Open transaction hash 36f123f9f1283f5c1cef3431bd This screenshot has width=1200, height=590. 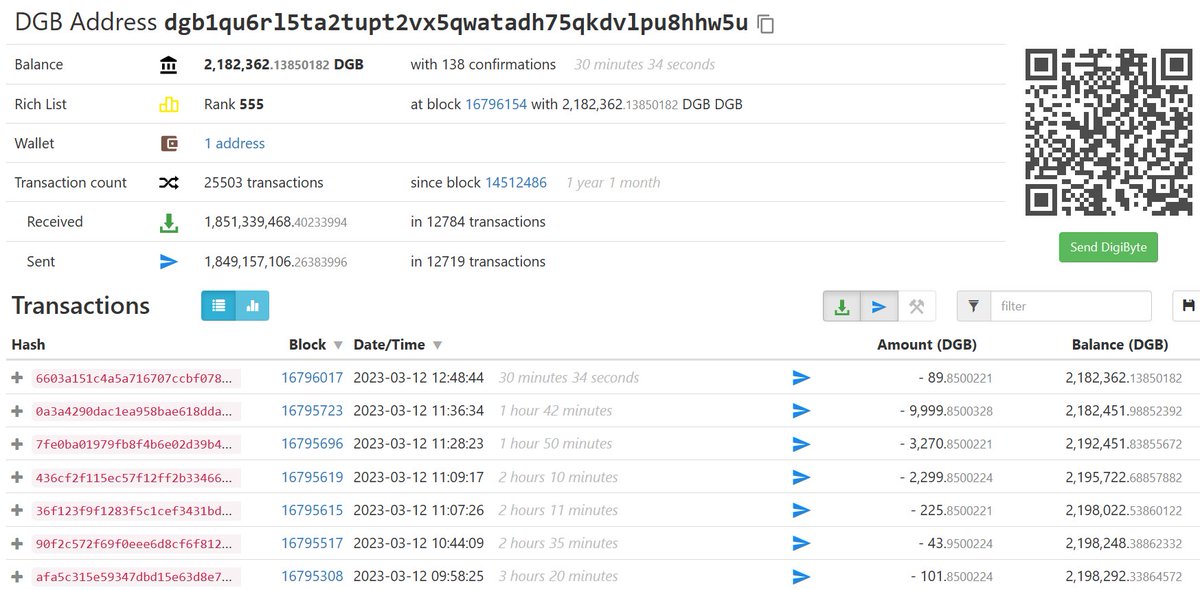[x=136, y=510]
